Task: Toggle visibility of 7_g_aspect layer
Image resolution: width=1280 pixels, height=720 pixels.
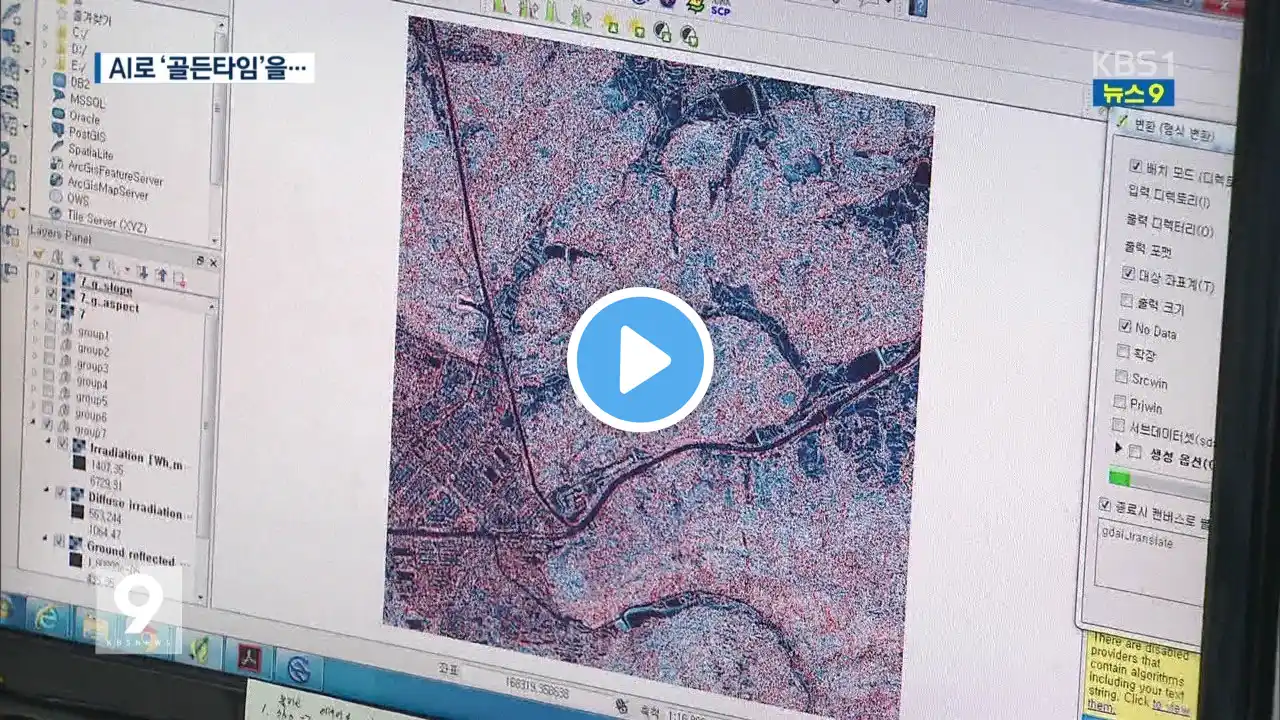Action: 51,295
